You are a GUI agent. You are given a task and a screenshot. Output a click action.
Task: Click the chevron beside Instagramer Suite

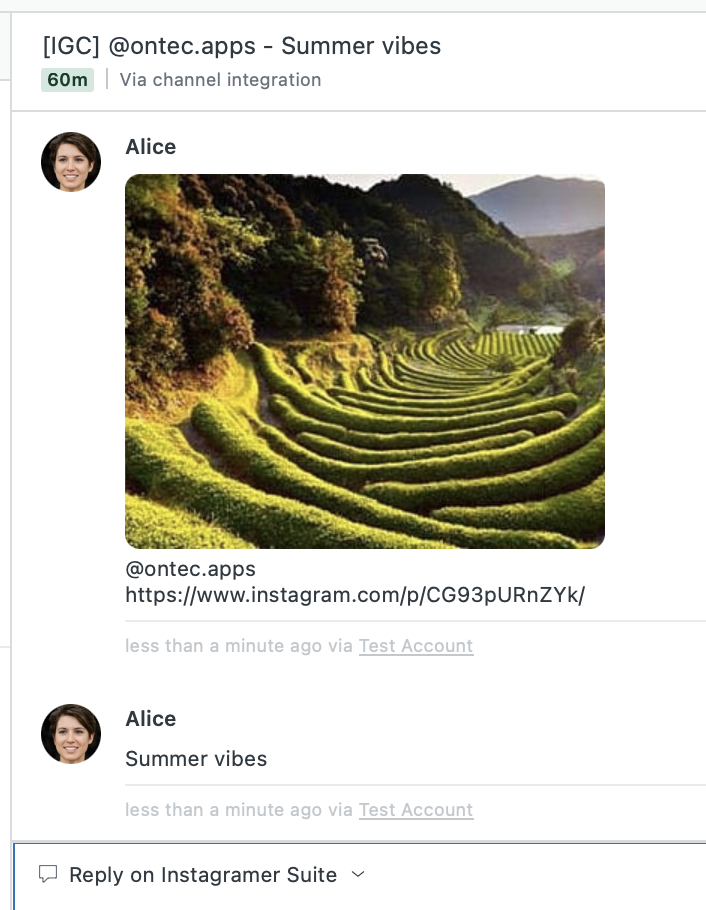[357, 875]
